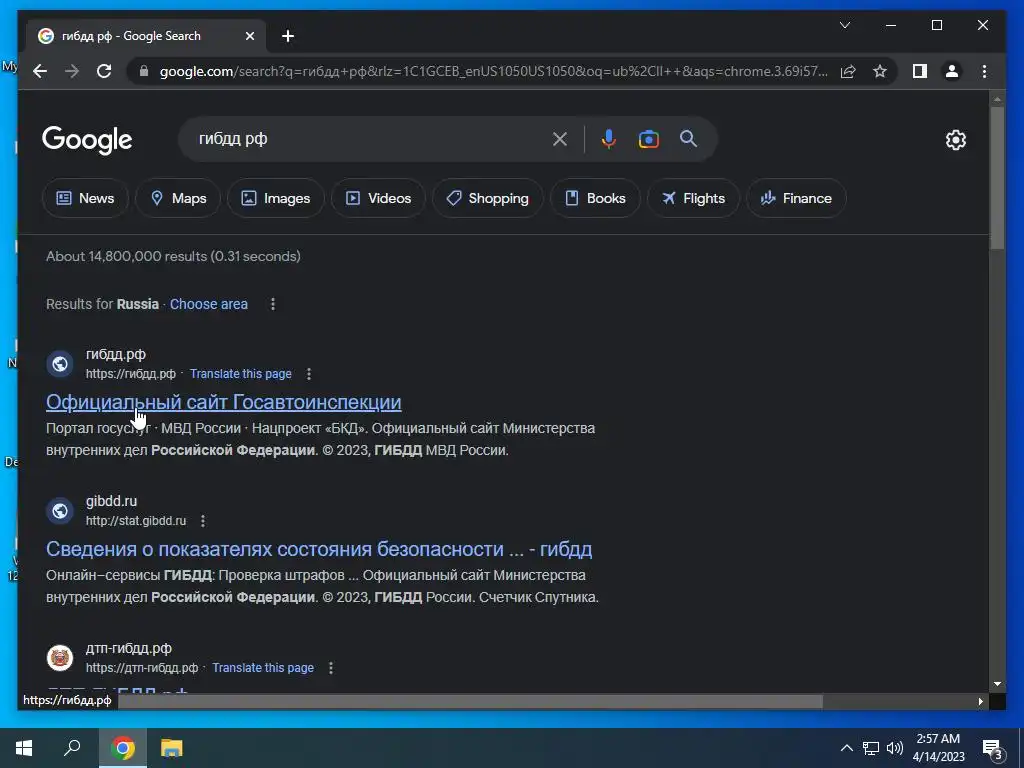Start voice search with microphone

tap(609, 139)
